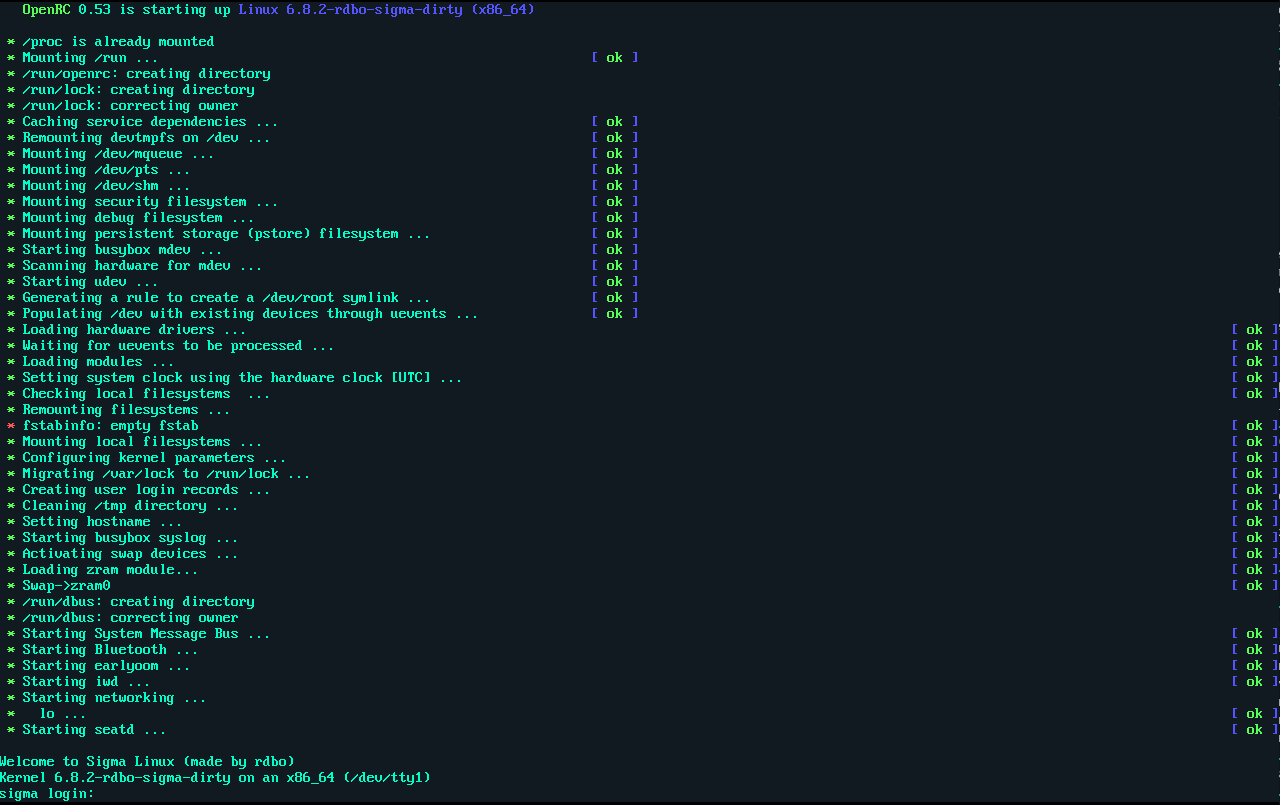This screenshot has height=805, width=1280.
Task: Click '/run/dbus: correcting owner' line
Action: [x=130, y=618]
